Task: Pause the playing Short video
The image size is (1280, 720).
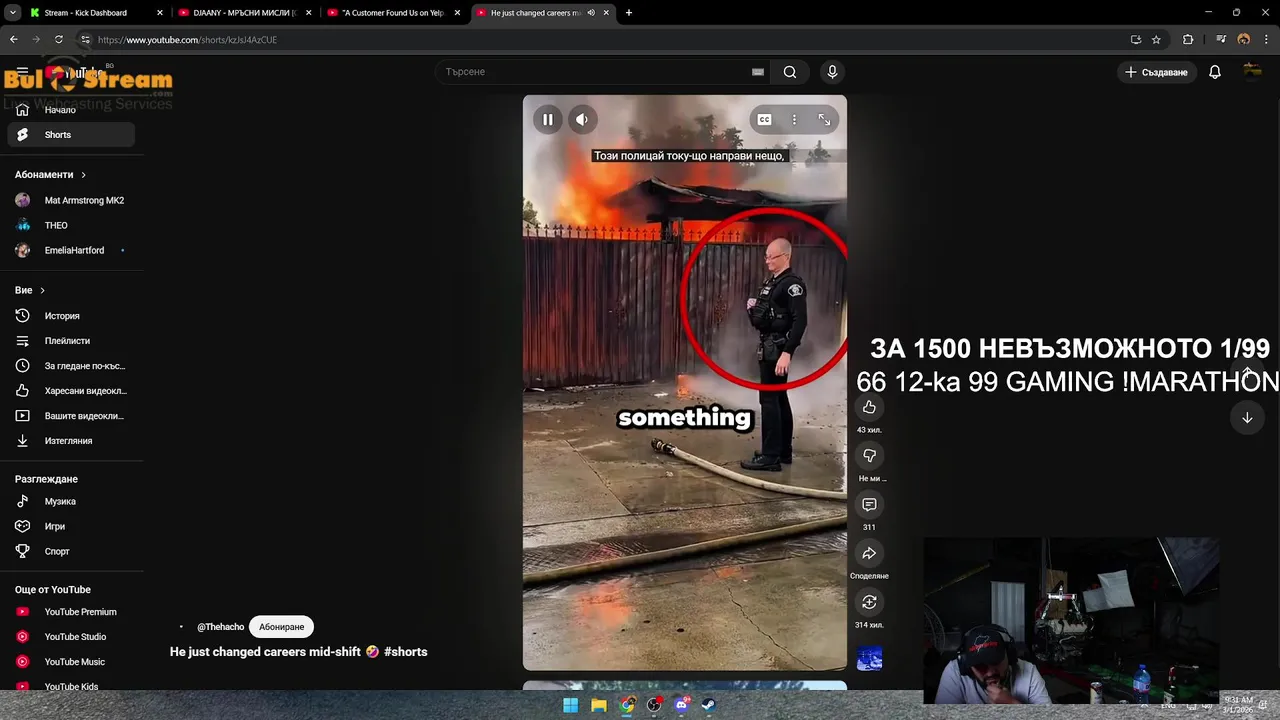Action: [548, 120]
